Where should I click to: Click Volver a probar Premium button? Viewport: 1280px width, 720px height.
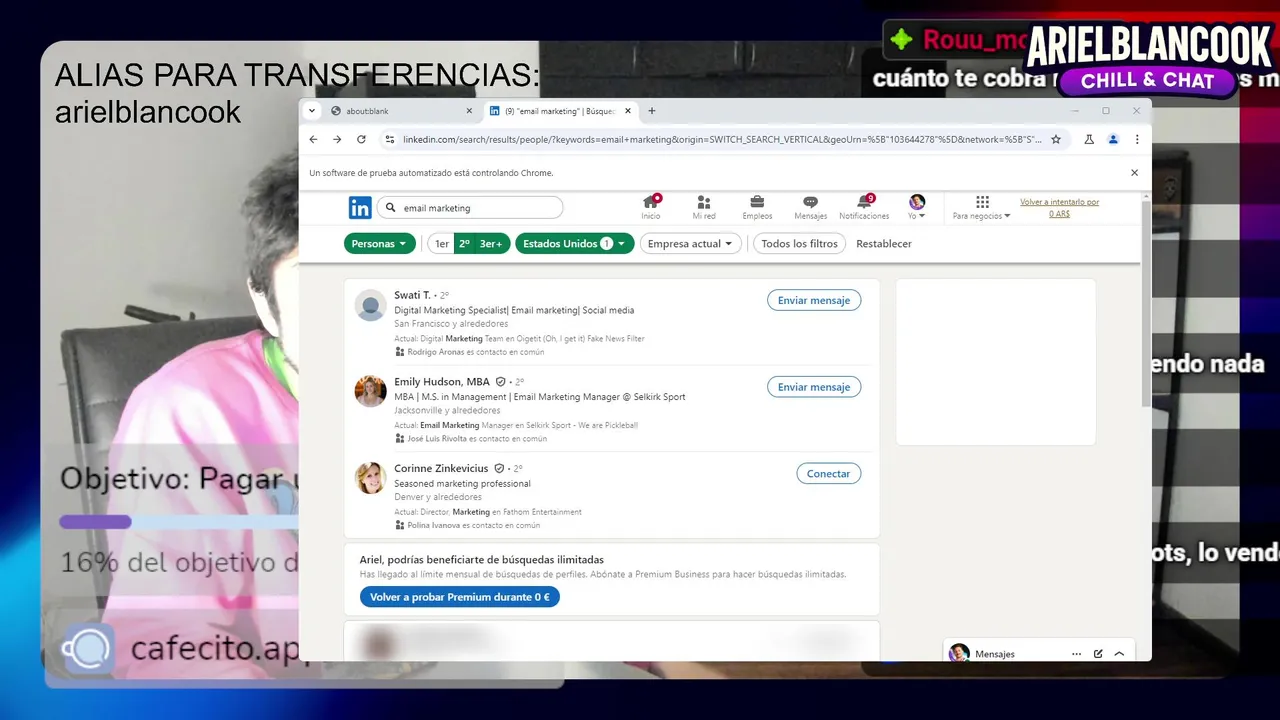pos(460,597)
